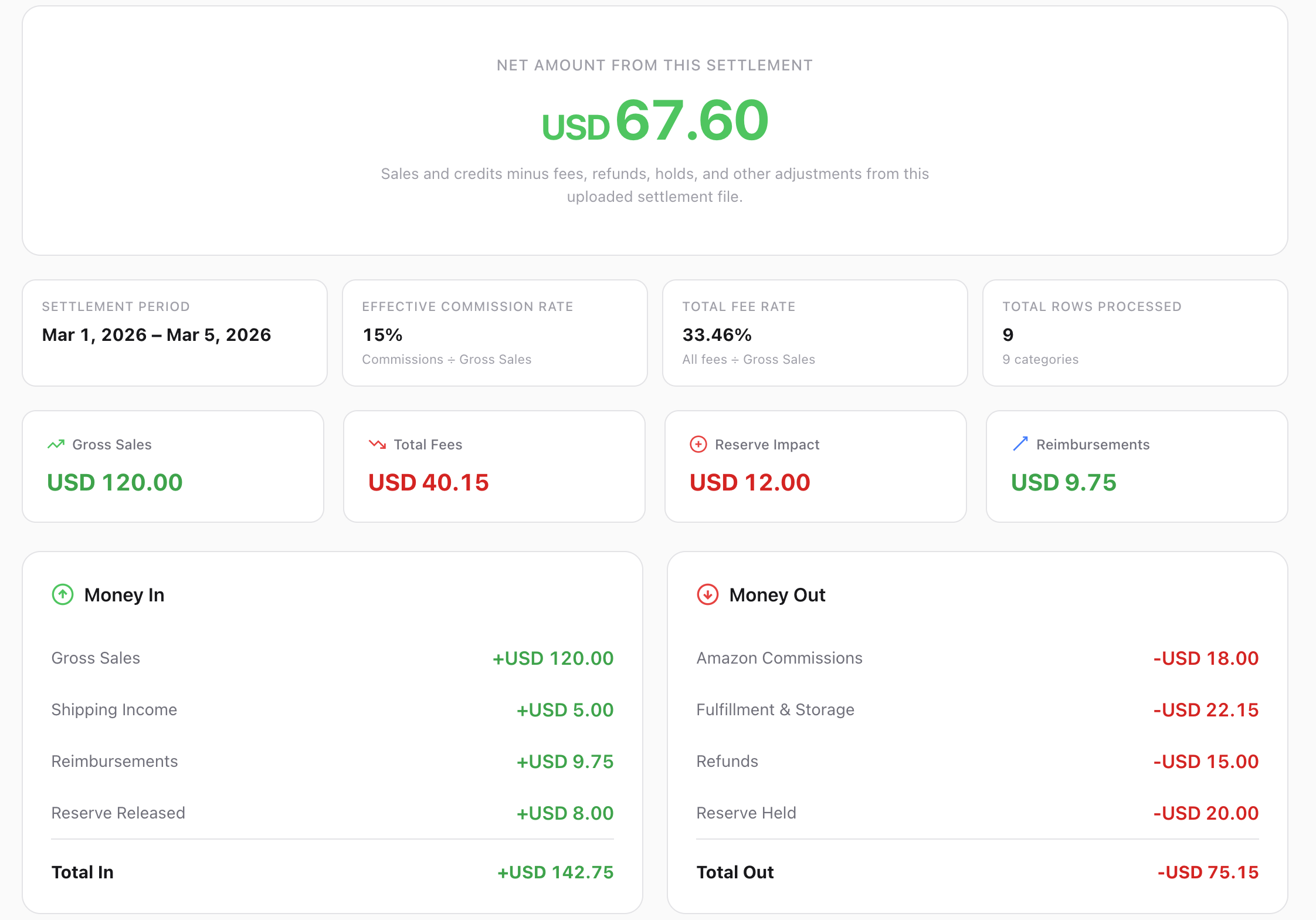Select the Refunds -USD 15.00 value
Screen dimensions: 1316x920
[1205, 761]
